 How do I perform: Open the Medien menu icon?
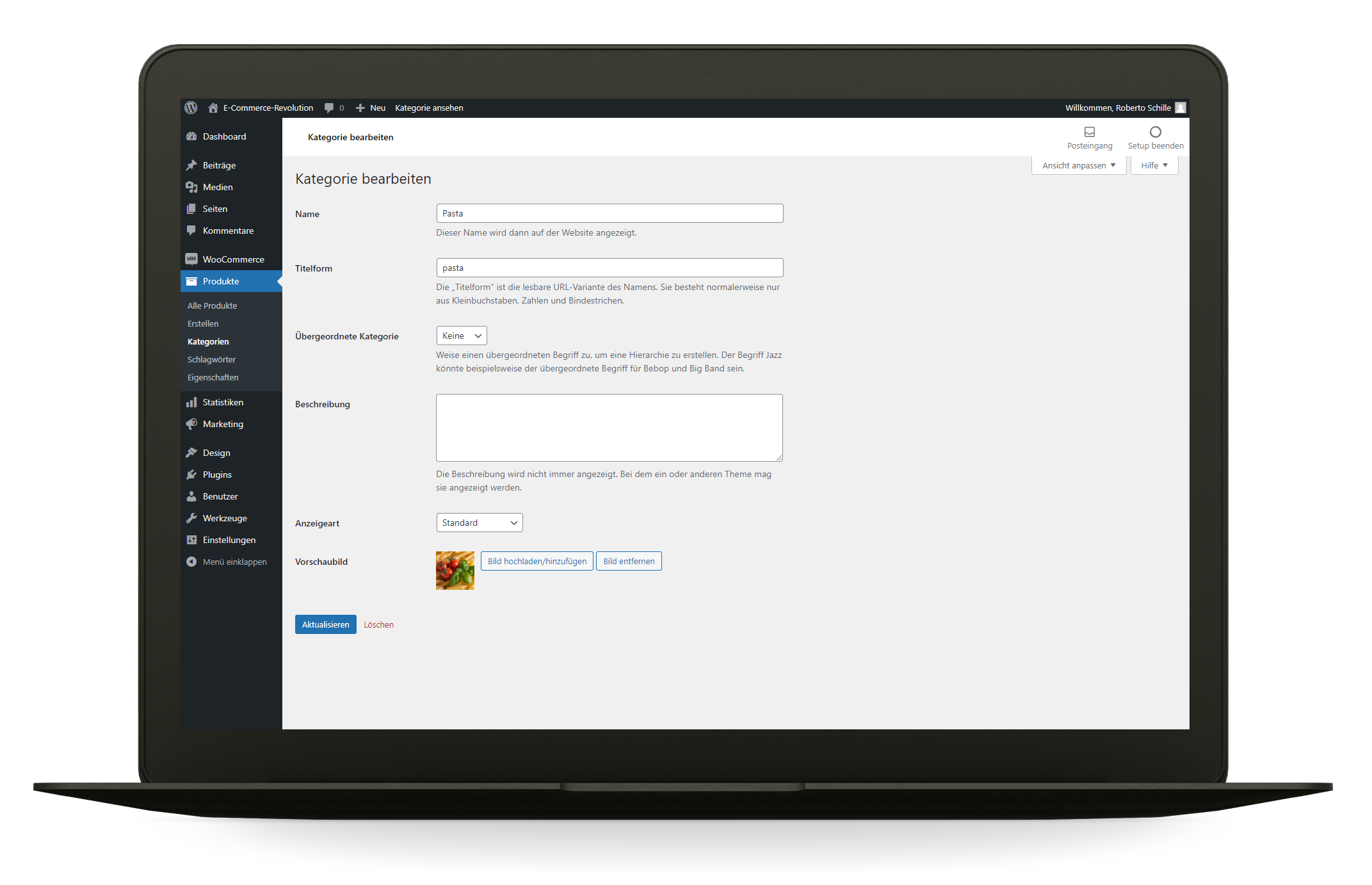[191, 187]
